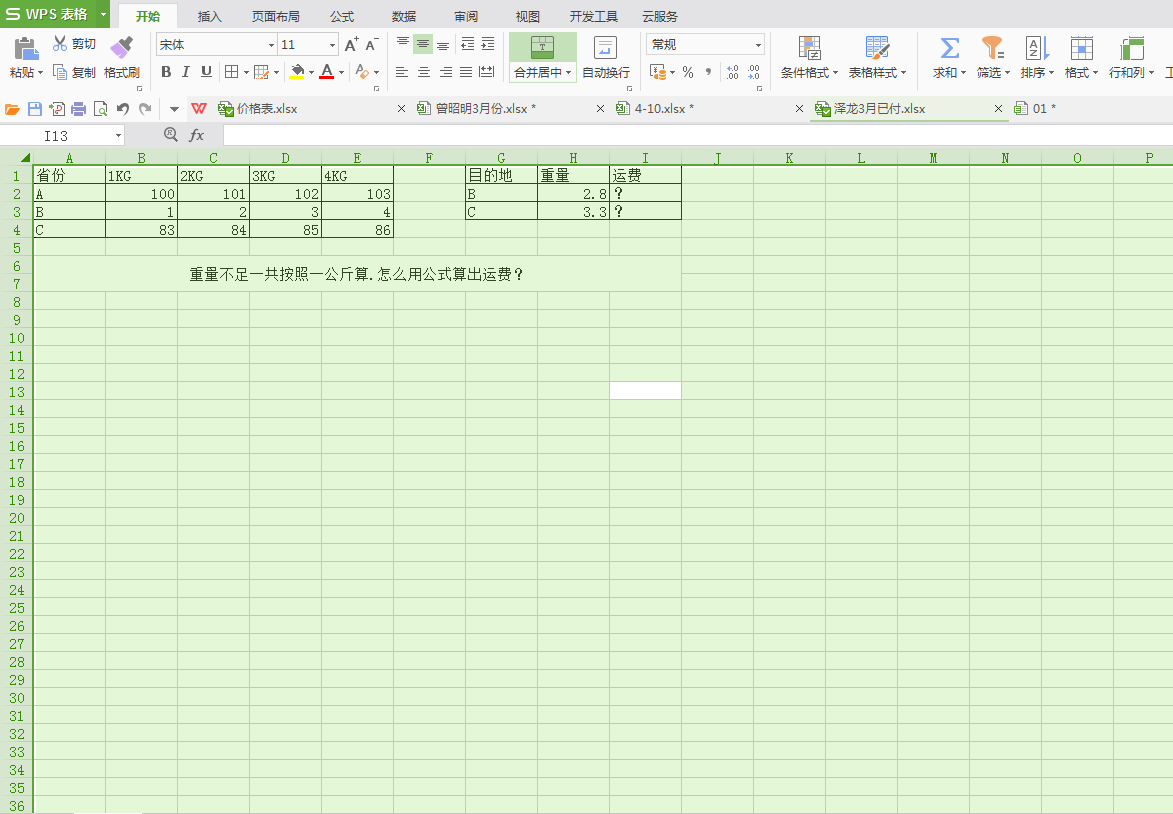Click the AutoSum (求和) sigma icon
This screenshot has height=814, width=1173.
(949, 47)
